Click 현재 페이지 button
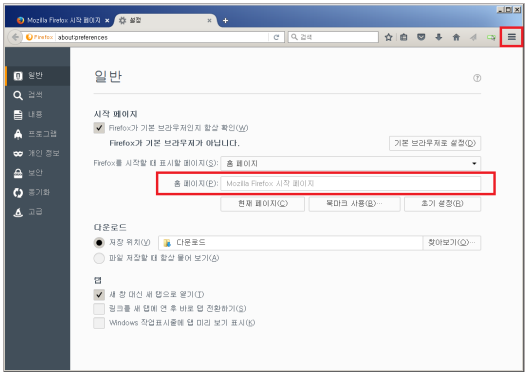The width and height of the screenshot is (526, 372). click(x=262, y=204)
